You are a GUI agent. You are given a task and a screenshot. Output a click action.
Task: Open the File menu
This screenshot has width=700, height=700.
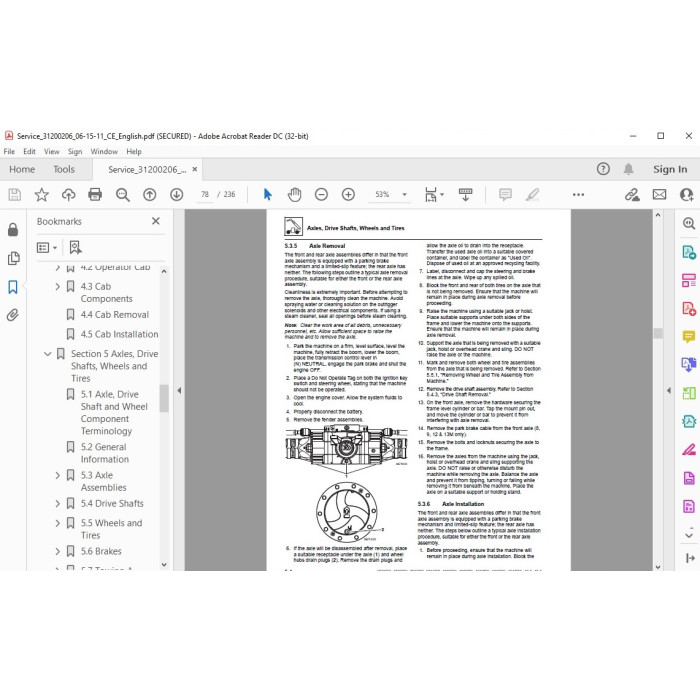click(x=9, y=152)
